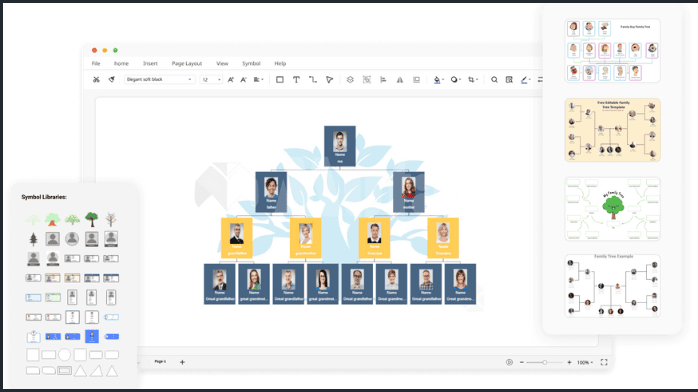Click the presentation play icon in status bar
This screenshot has height=392, width=698.
[509, 362]
